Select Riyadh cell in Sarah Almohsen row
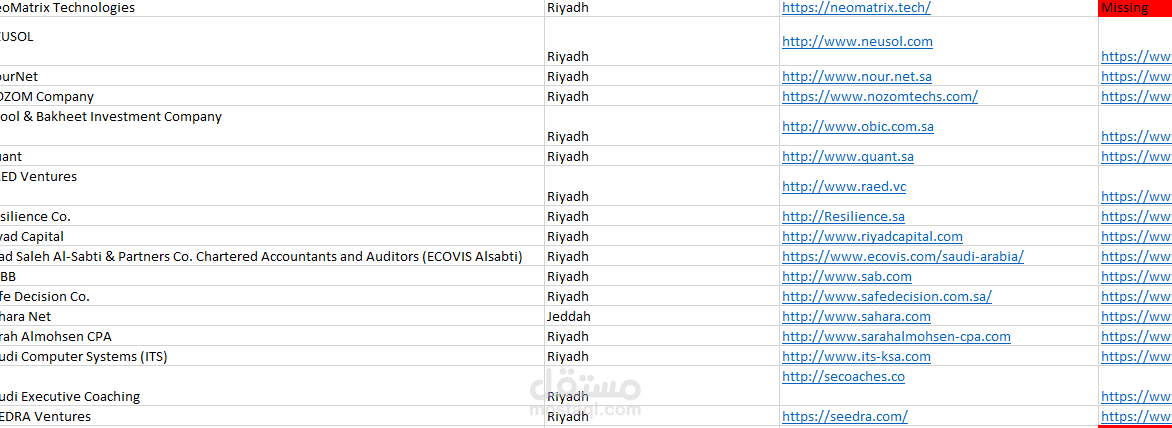The image size is (1172, 428). click(x=661, y=336)
